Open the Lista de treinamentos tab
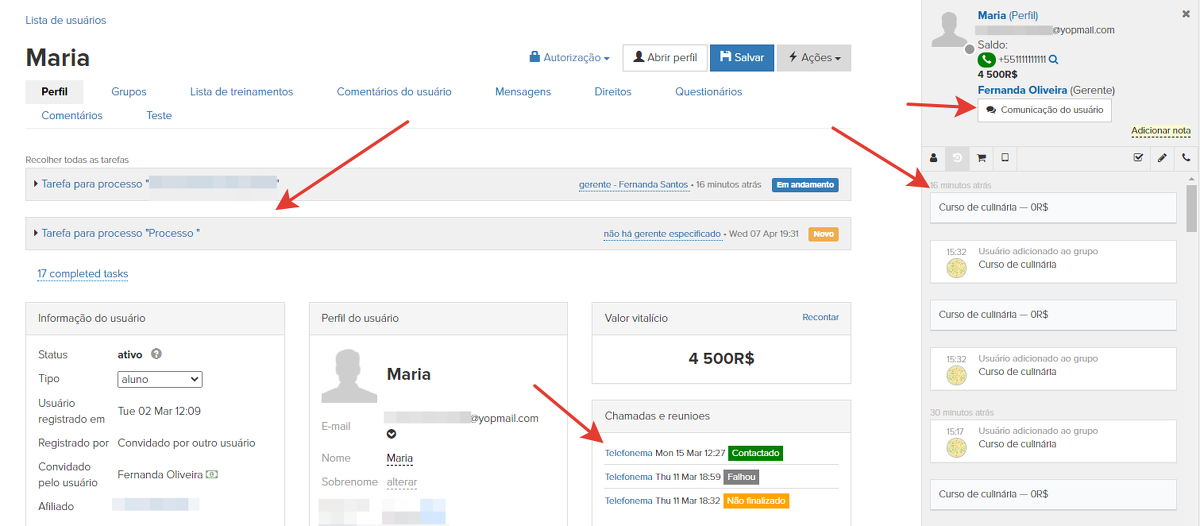The image size is (1200, 526). (x=241, y=91)
